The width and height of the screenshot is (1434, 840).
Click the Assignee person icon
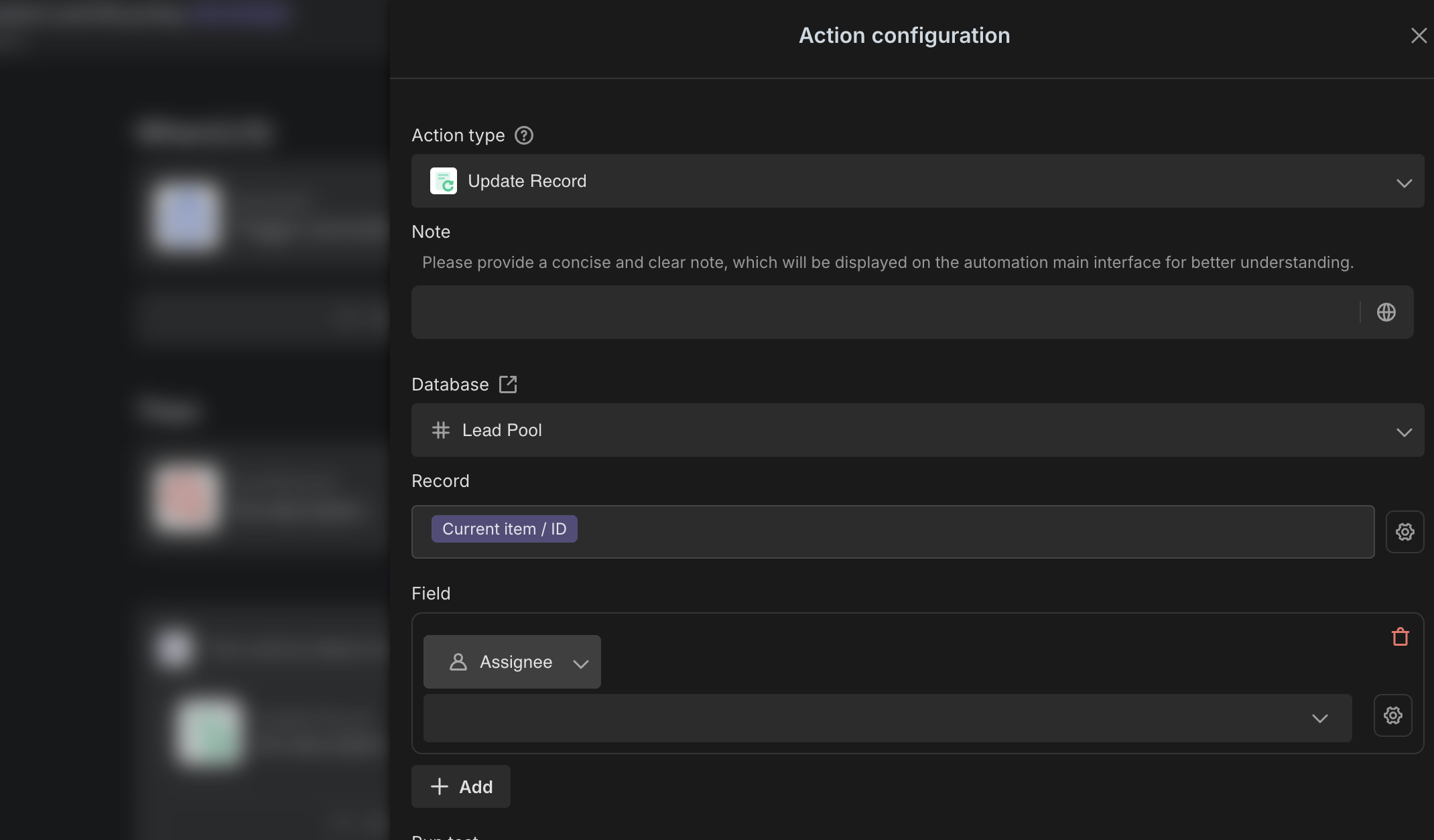point(458,662)
